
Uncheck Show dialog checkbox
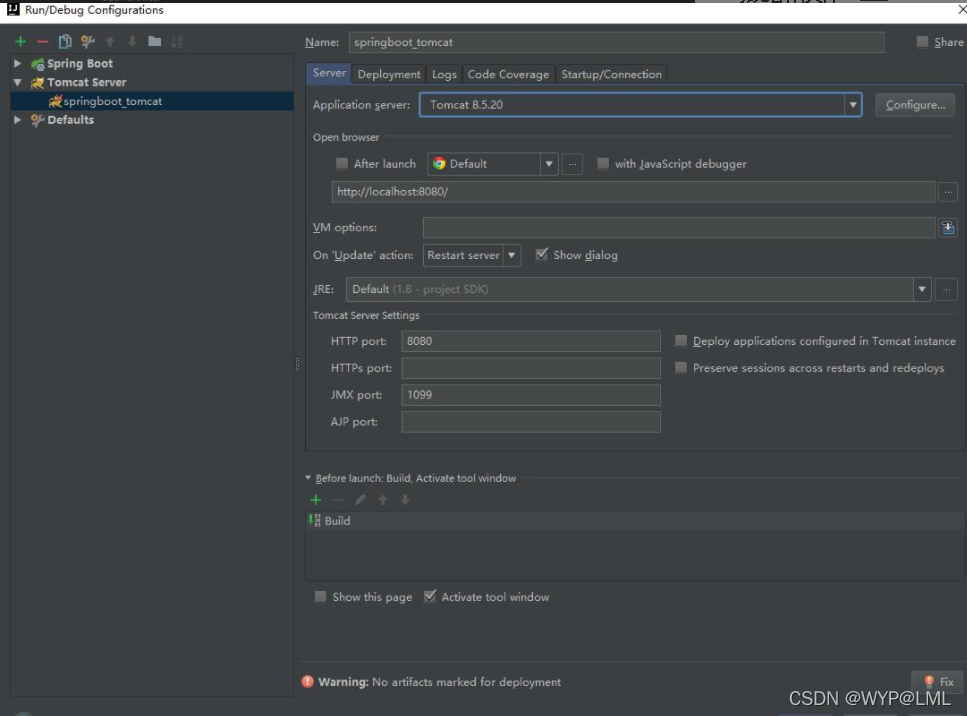click(x=541, y=254)
